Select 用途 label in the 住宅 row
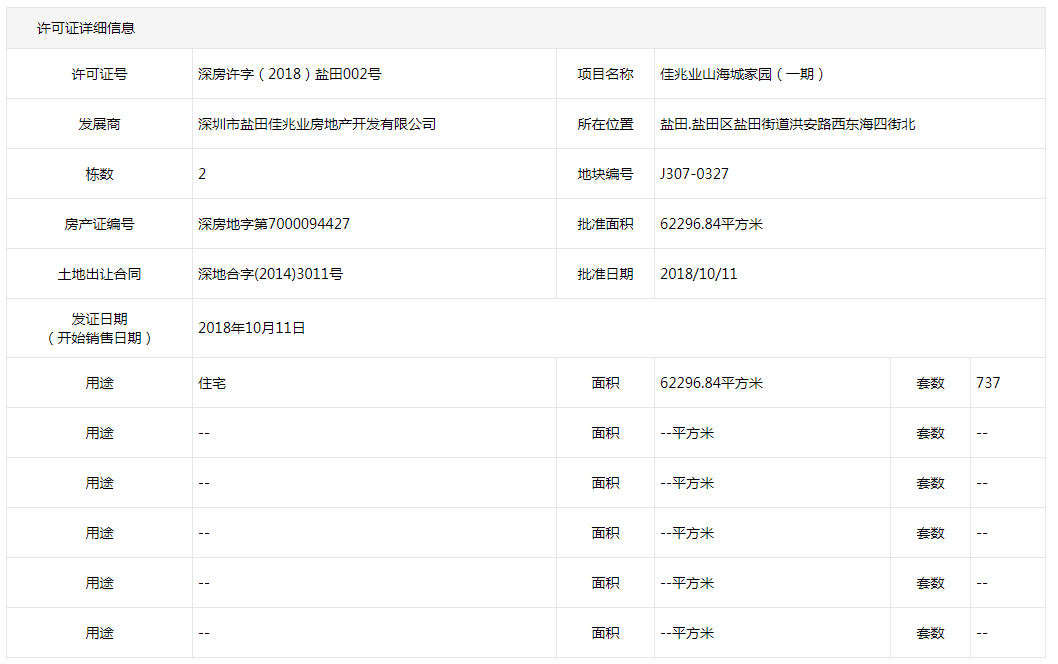The image size is (1058, 664). pyautogui.click(x=99, y=383)
